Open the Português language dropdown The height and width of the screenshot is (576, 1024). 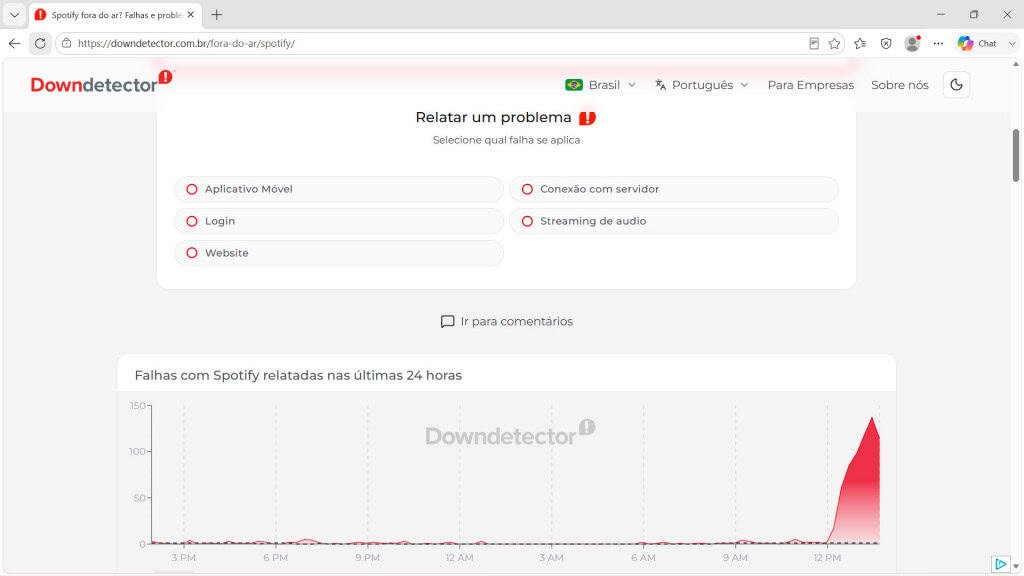[x=701, y=85]
